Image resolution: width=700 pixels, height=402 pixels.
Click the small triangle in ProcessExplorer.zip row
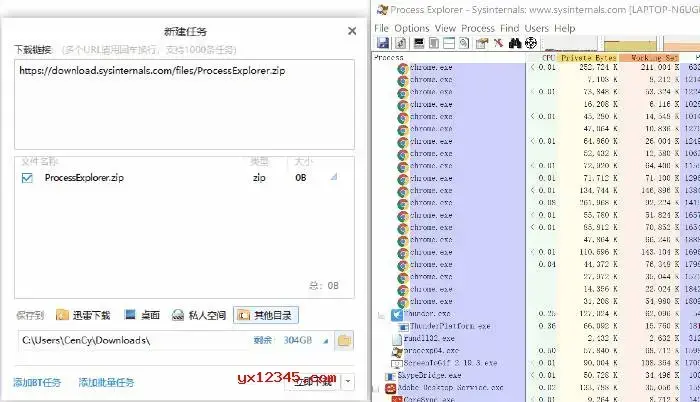click(x=334, y=177)
